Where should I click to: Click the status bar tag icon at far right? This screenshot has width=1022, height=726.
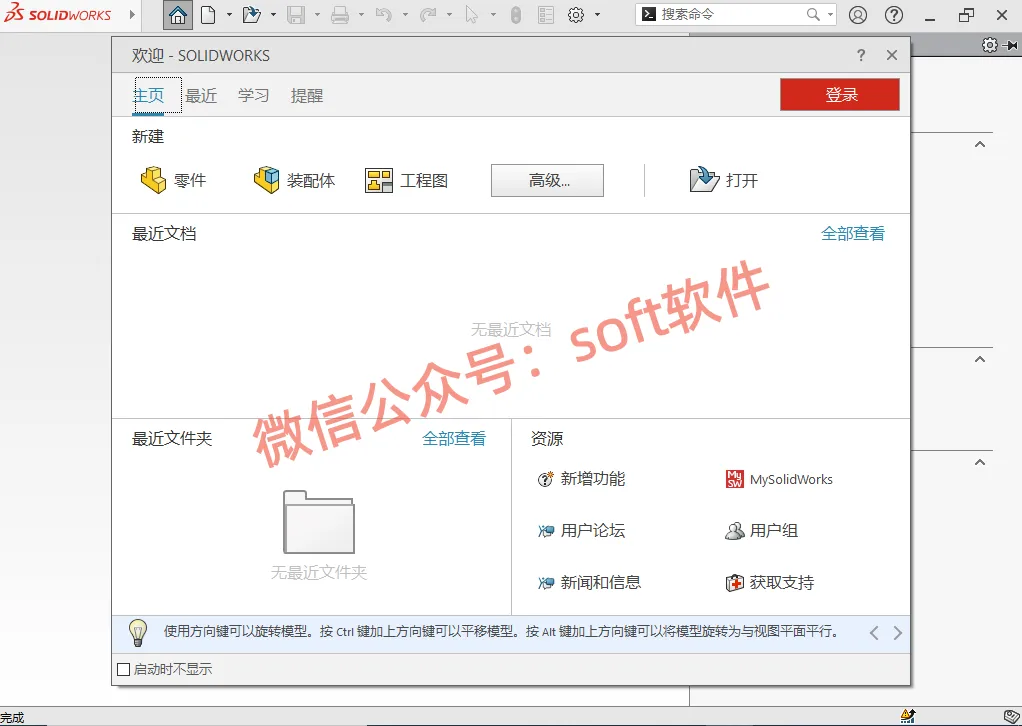[x=1012, y=716]
